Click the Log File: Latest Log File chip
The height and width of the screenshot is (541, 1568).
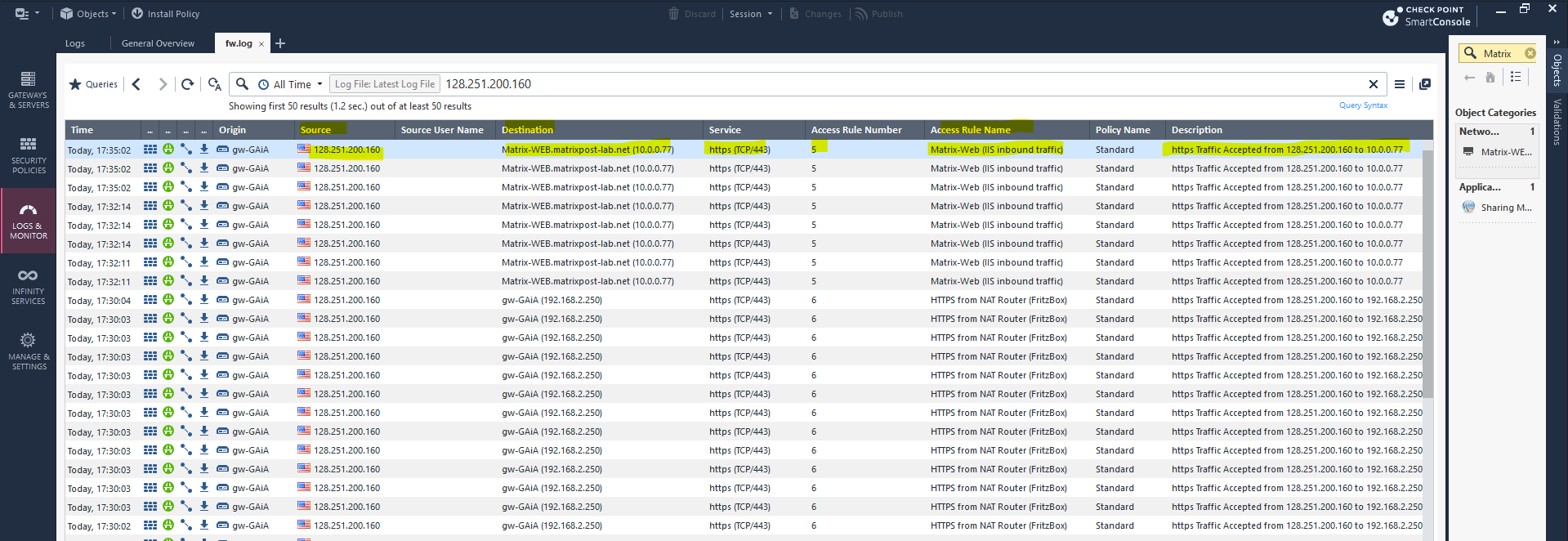pos(385,84)
